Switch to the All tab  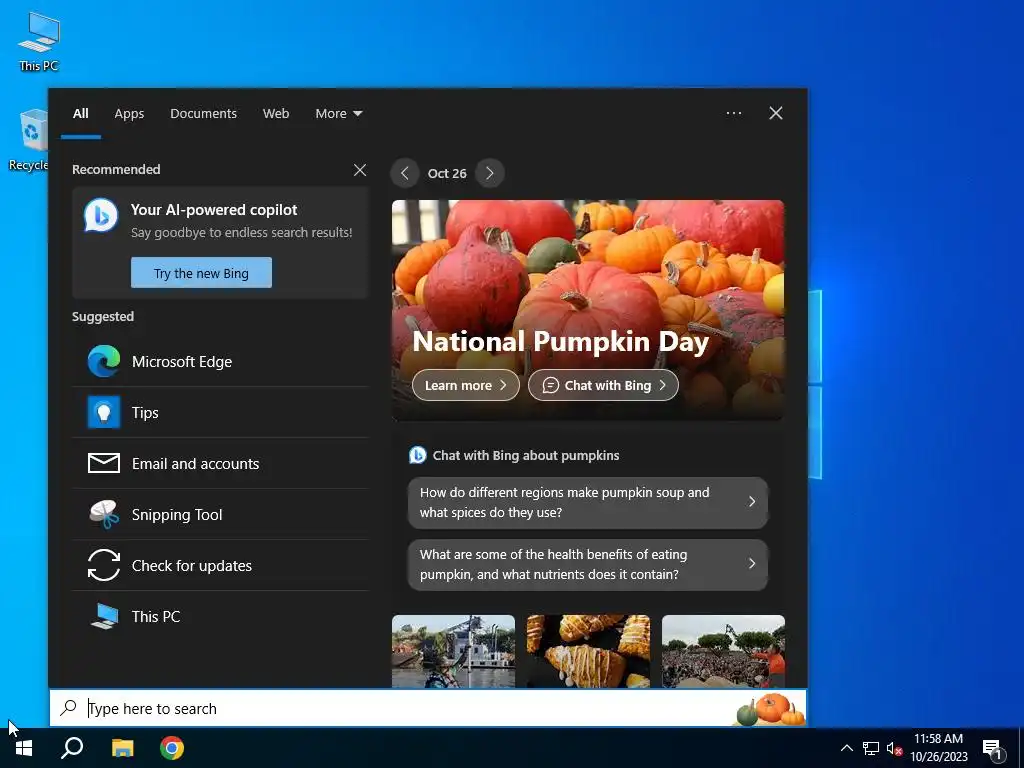[x=81, y=114]
